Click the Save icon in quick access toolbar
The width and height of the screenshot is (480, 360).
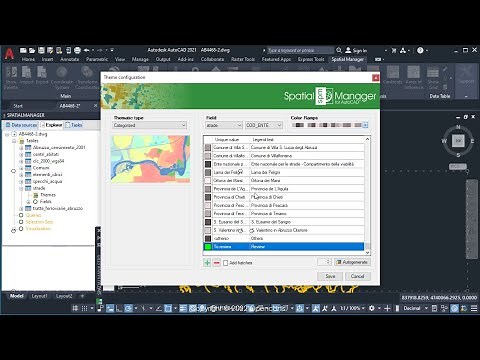pyautogui.click(x=41, y=50)
